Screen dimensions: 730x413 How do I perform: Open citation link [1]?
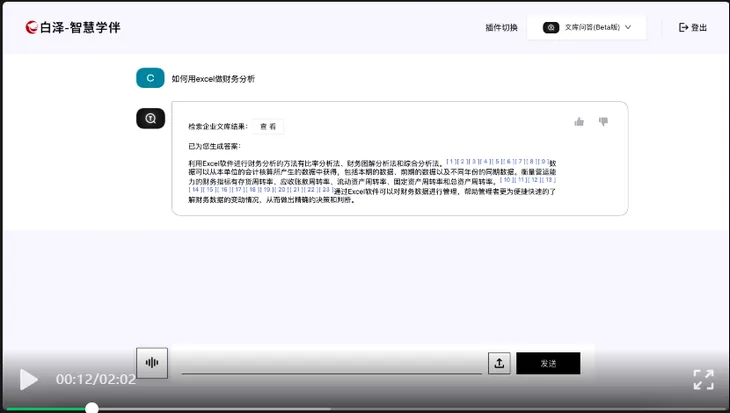[x=451, y=162]
